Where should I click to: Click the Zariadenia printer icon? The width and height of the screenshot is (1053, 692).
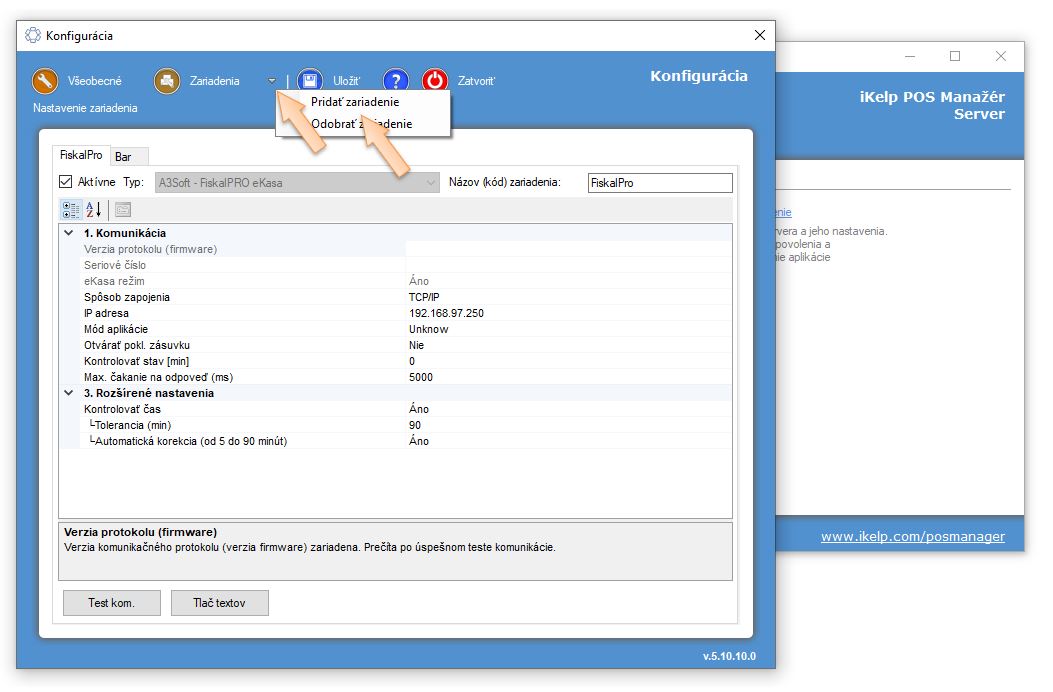(167, 81)
